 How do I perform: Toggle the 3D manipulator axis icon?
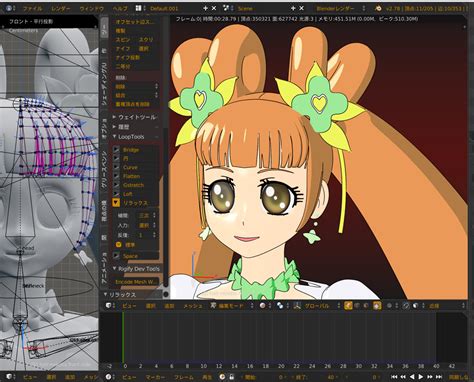(x=297, y=305)
